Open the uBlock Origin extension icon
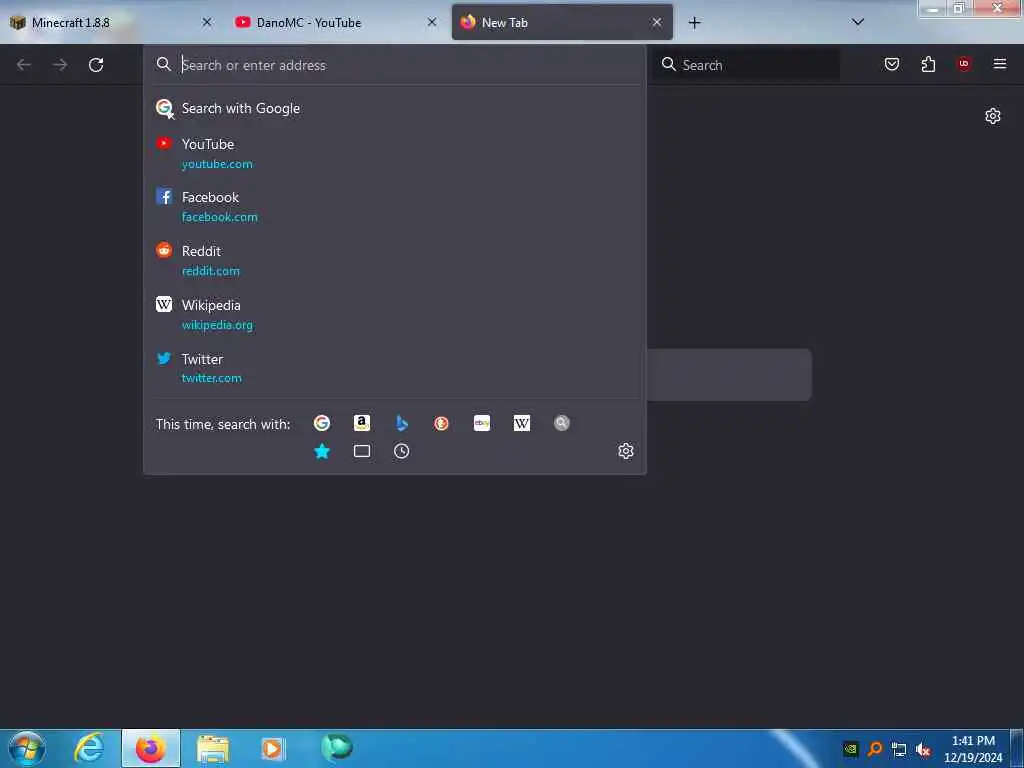The width and height of the screenshot is (1024, 768). coord(964,64)
